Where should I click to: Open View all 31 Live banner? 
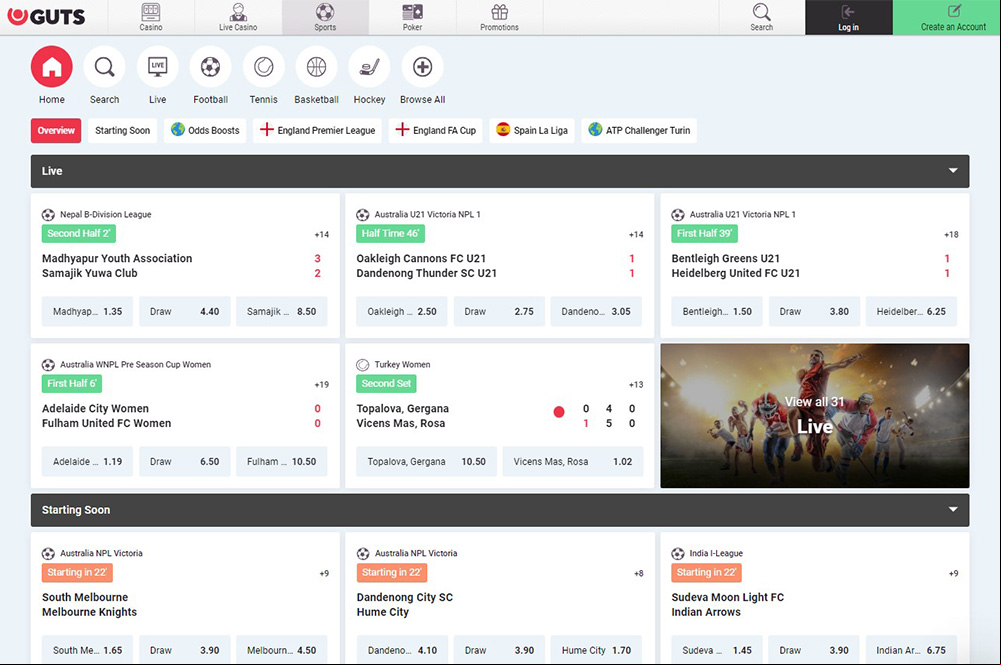pos(815,415)
